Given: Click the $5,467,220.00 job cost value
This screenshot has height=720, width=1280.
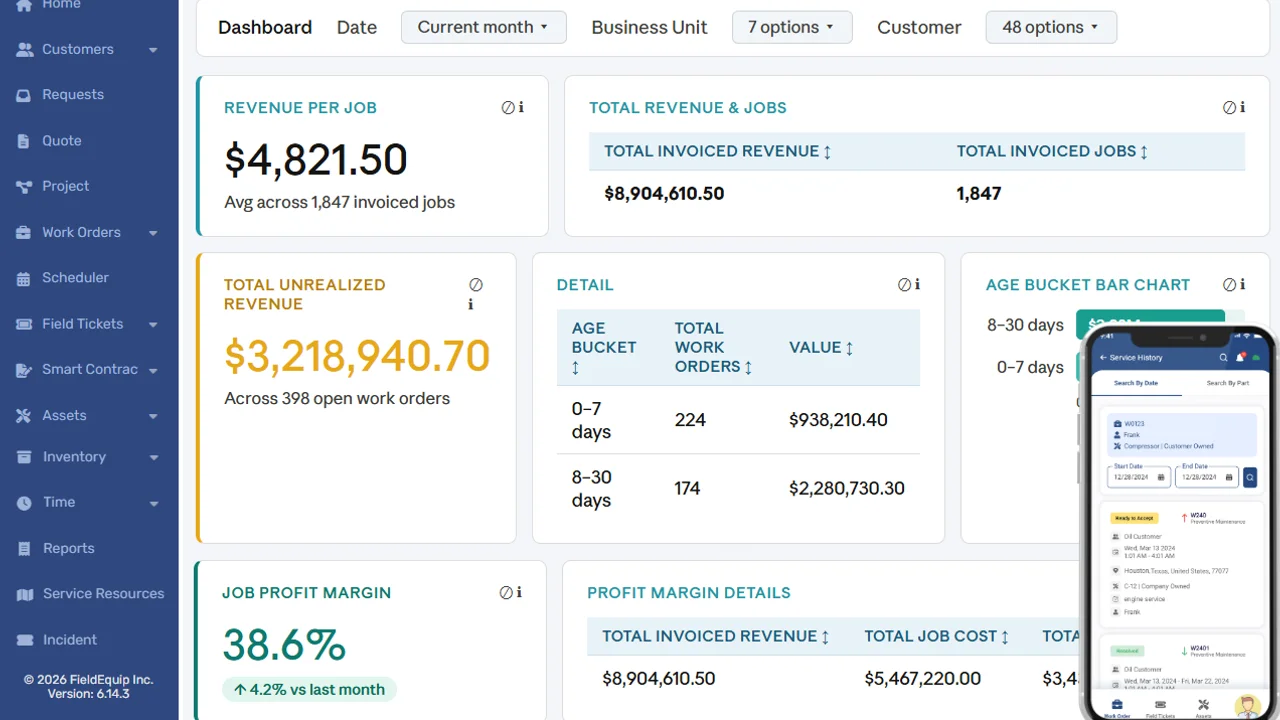Looking at the screenshot, I should 923,679.
